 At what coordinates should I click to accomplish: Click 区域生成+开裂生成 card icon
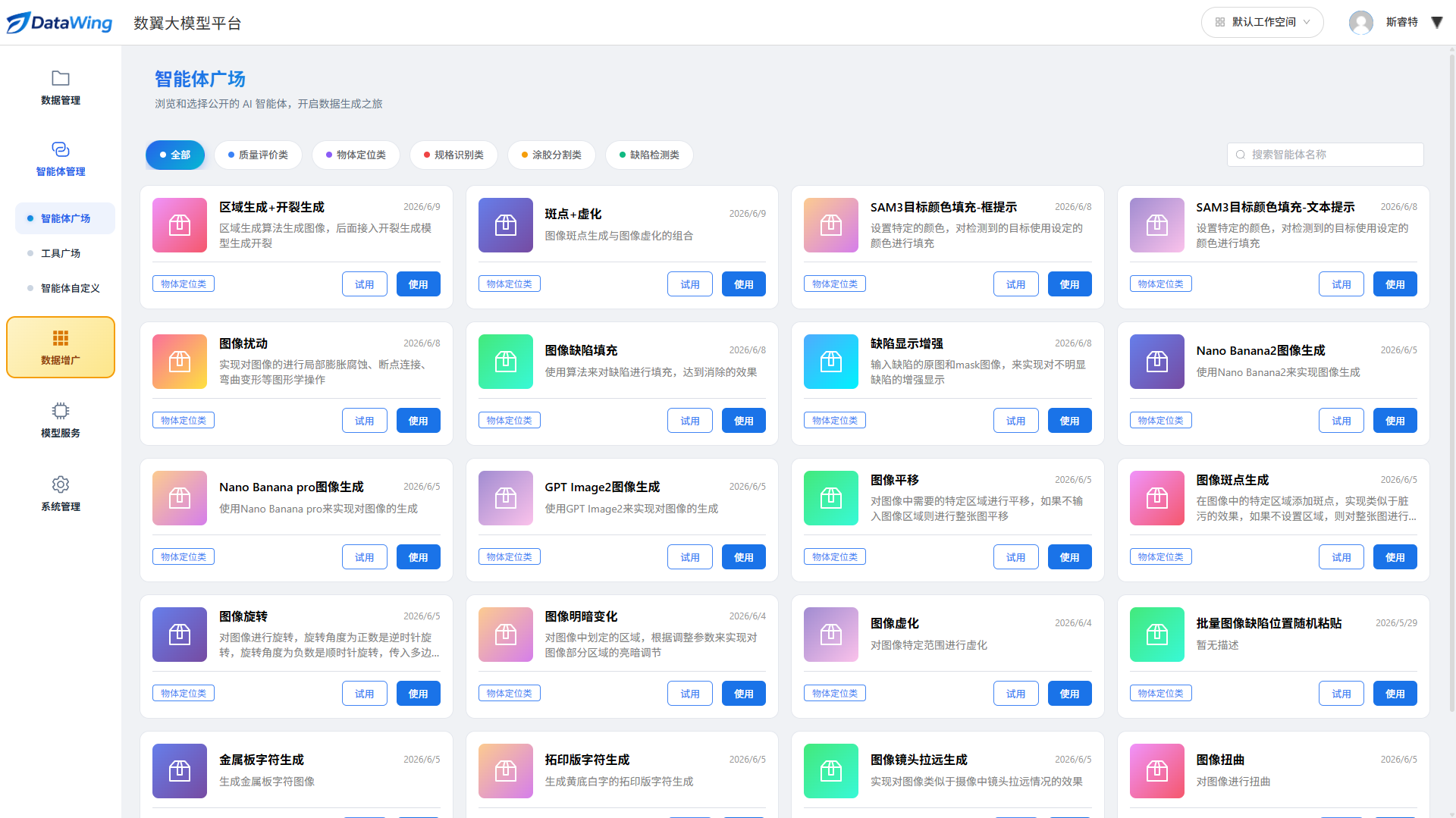point(180,225)
